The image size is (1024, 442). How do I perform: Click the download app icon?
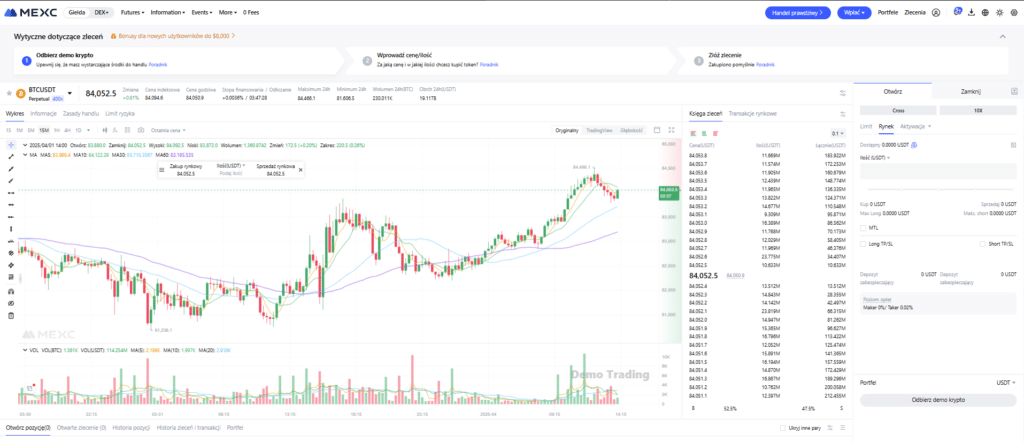971,13
